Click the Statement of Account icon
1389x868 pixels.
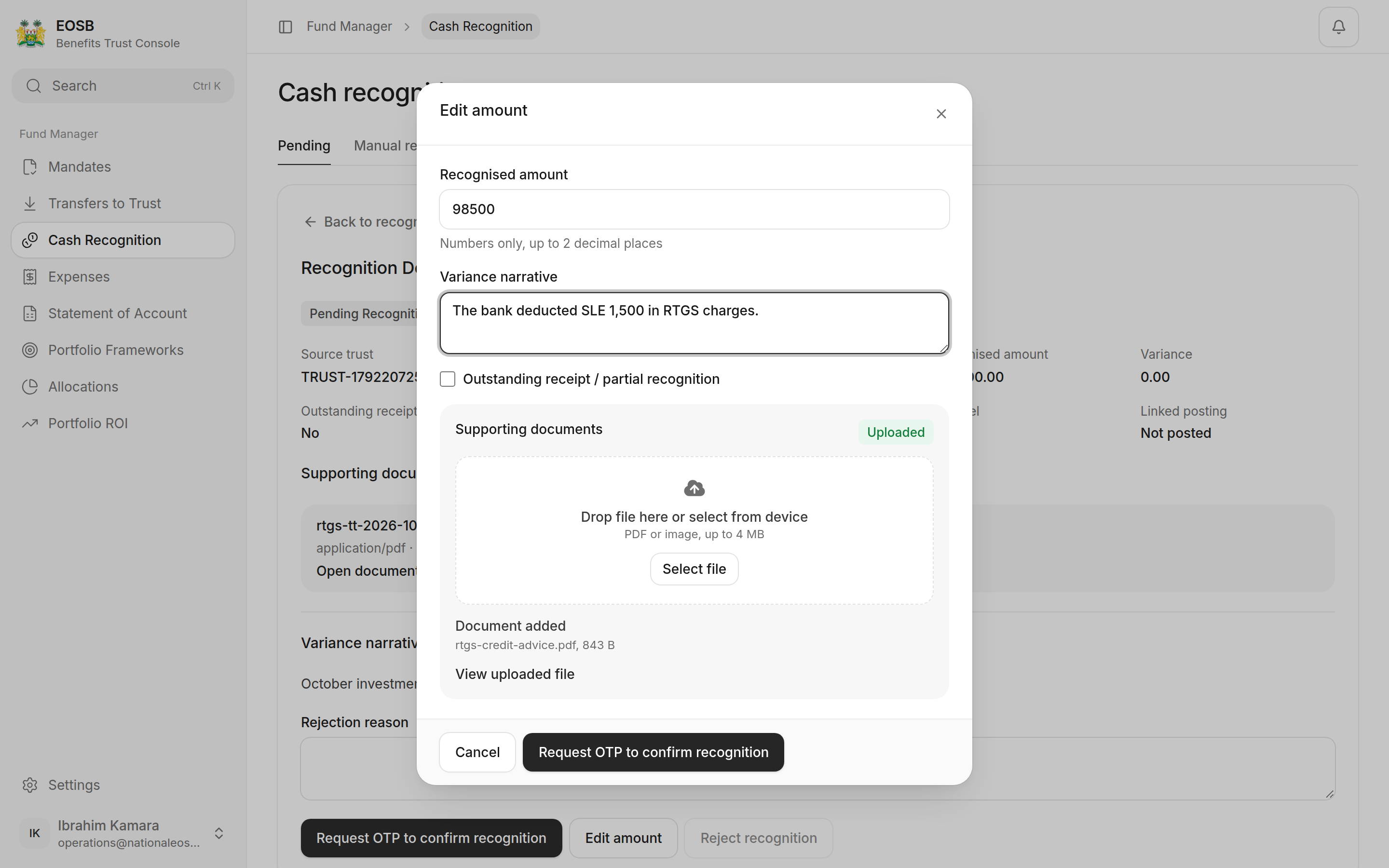pyautogui.click(x=30, y=313)
